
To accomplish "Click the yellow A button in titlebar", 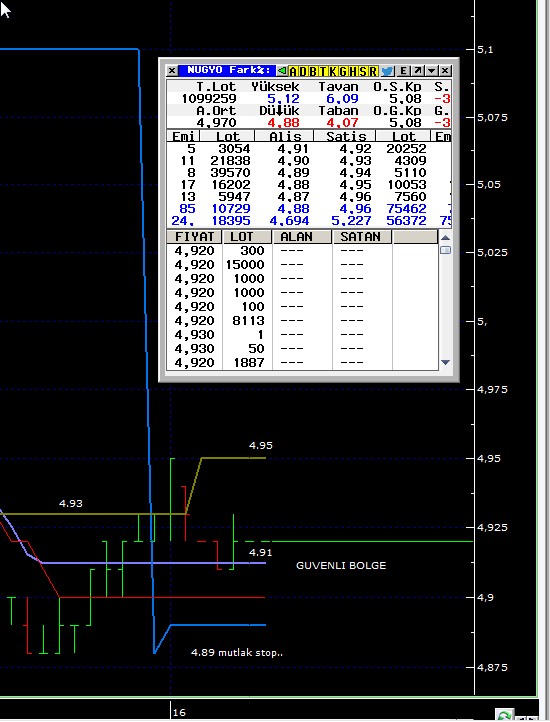I will pyautogui.click(x=294, y=71).
